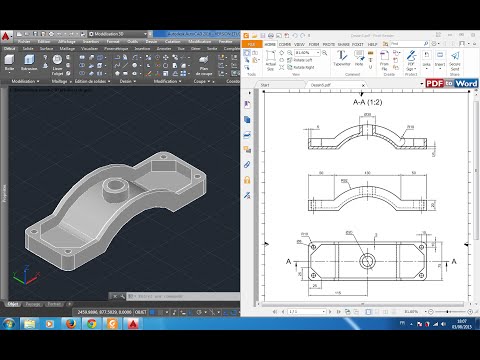Open the Windows Start button
Screen dimensions: 480x360
click(9, 324)
